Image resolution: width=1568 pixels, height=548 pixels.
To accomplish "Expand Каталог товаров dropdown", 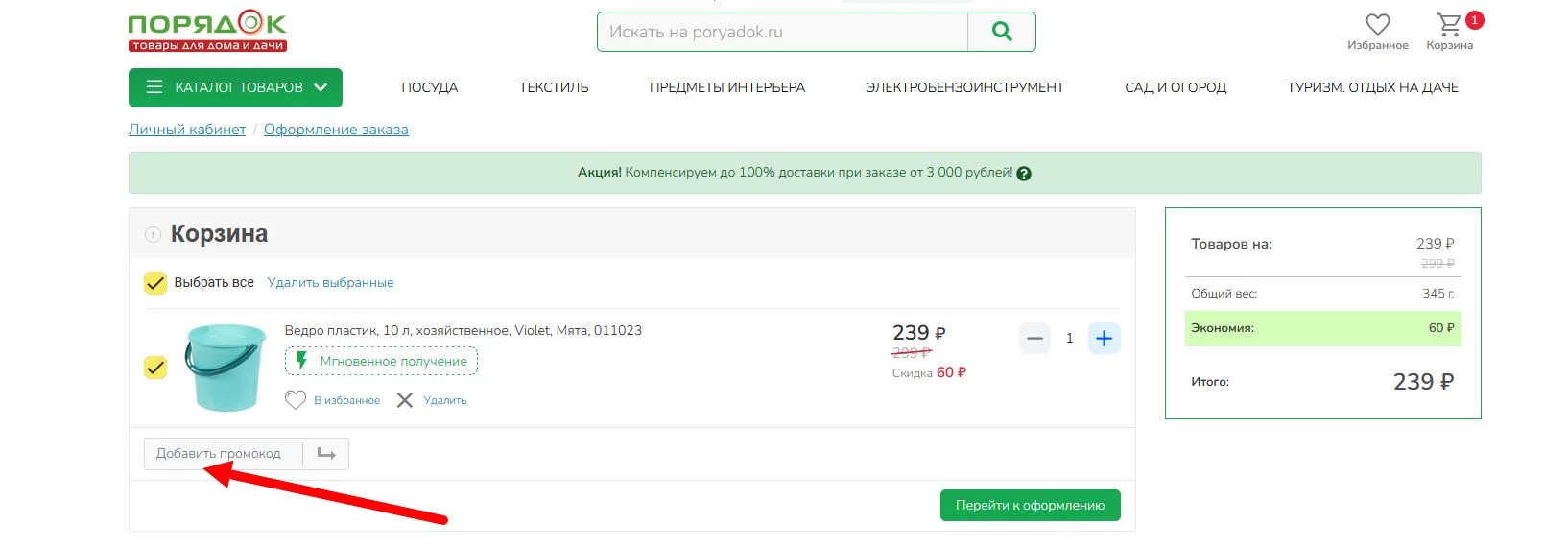I will (235, 87).
